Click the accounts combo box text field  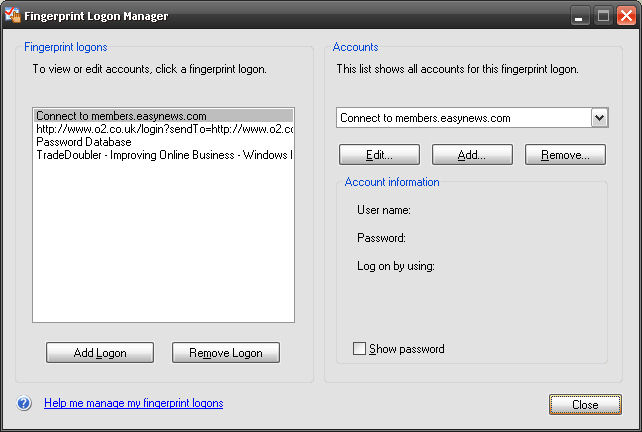464,118
